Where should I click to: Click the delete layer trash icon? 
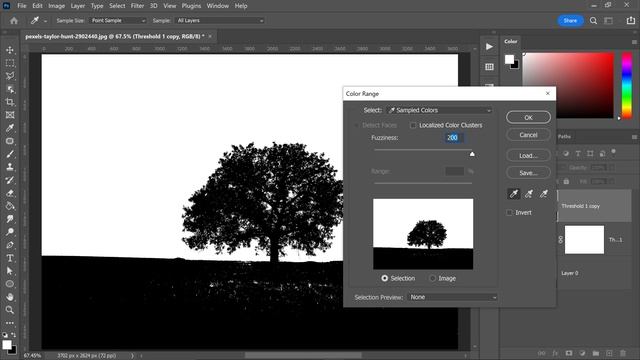(x=623, y=353)
